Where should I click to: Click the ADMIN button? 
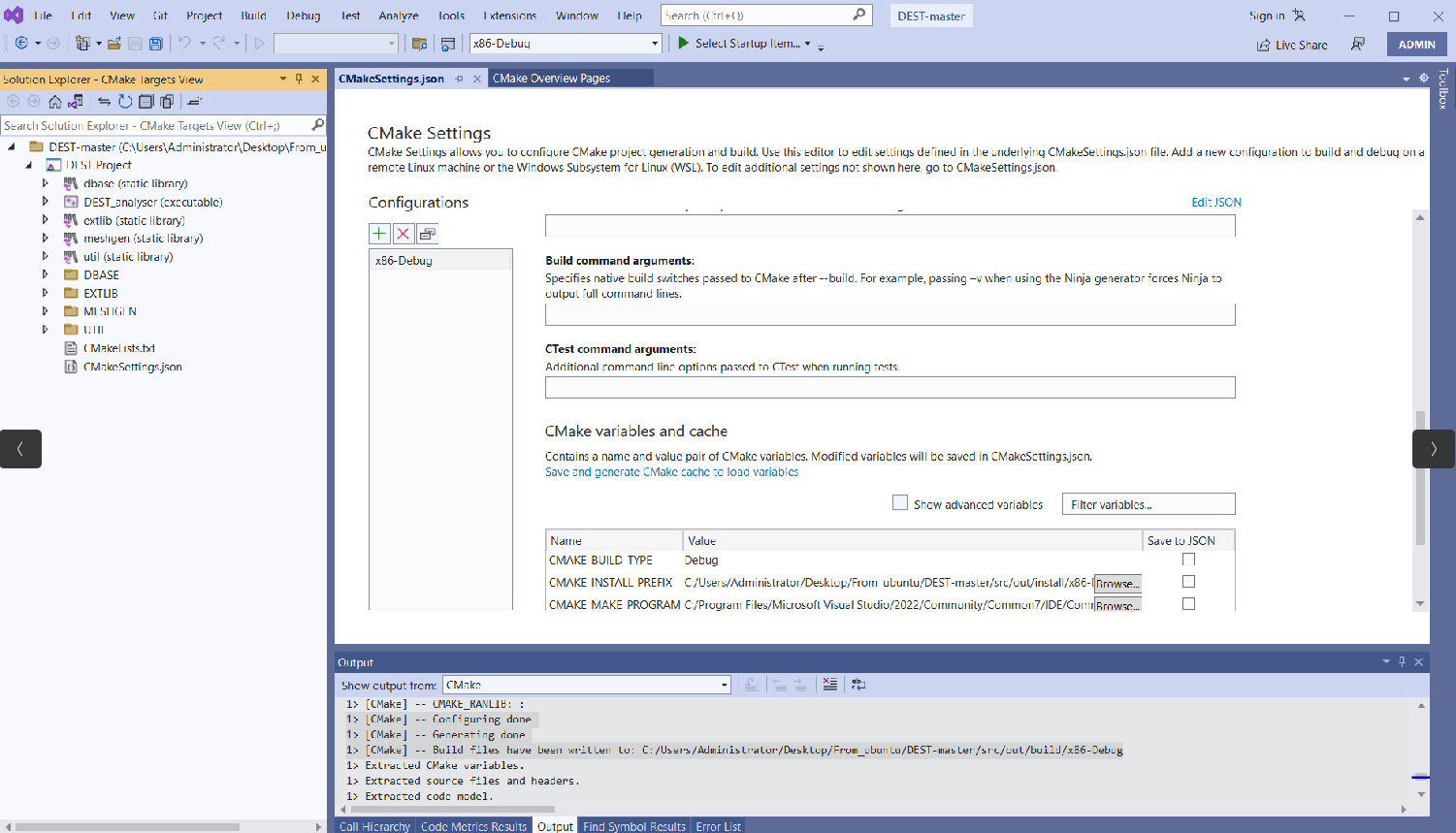click(x=1417, y=44)
